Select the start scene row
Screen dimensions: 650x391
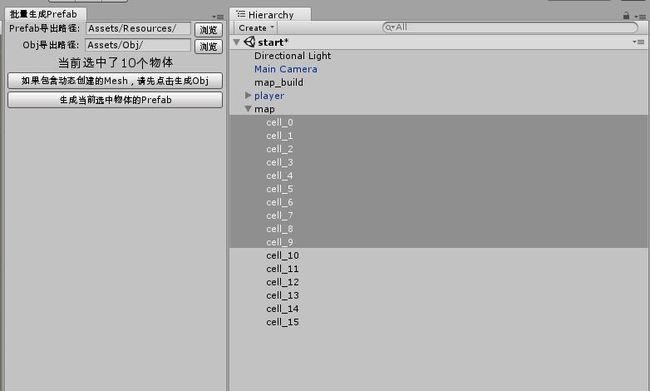point(439,42)
